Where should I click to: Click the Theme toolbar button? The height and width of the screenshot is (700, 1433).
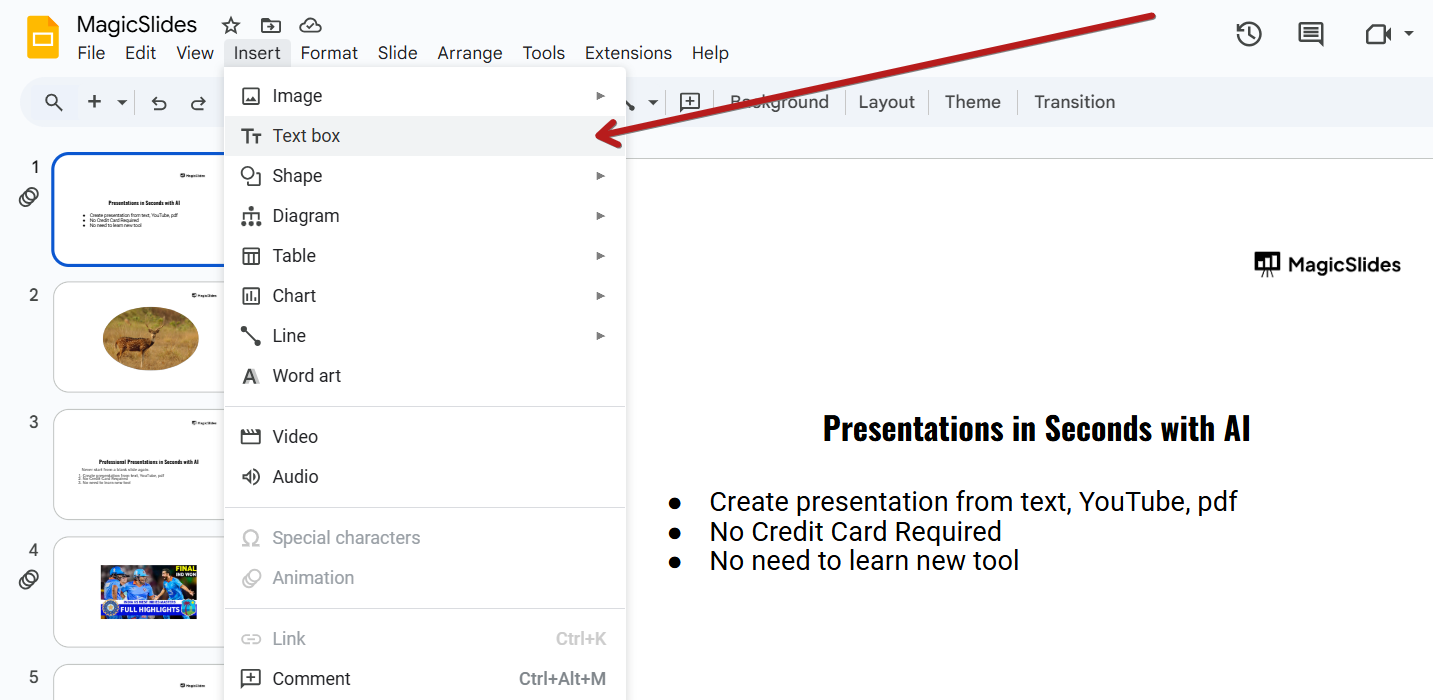coord(973,102)
